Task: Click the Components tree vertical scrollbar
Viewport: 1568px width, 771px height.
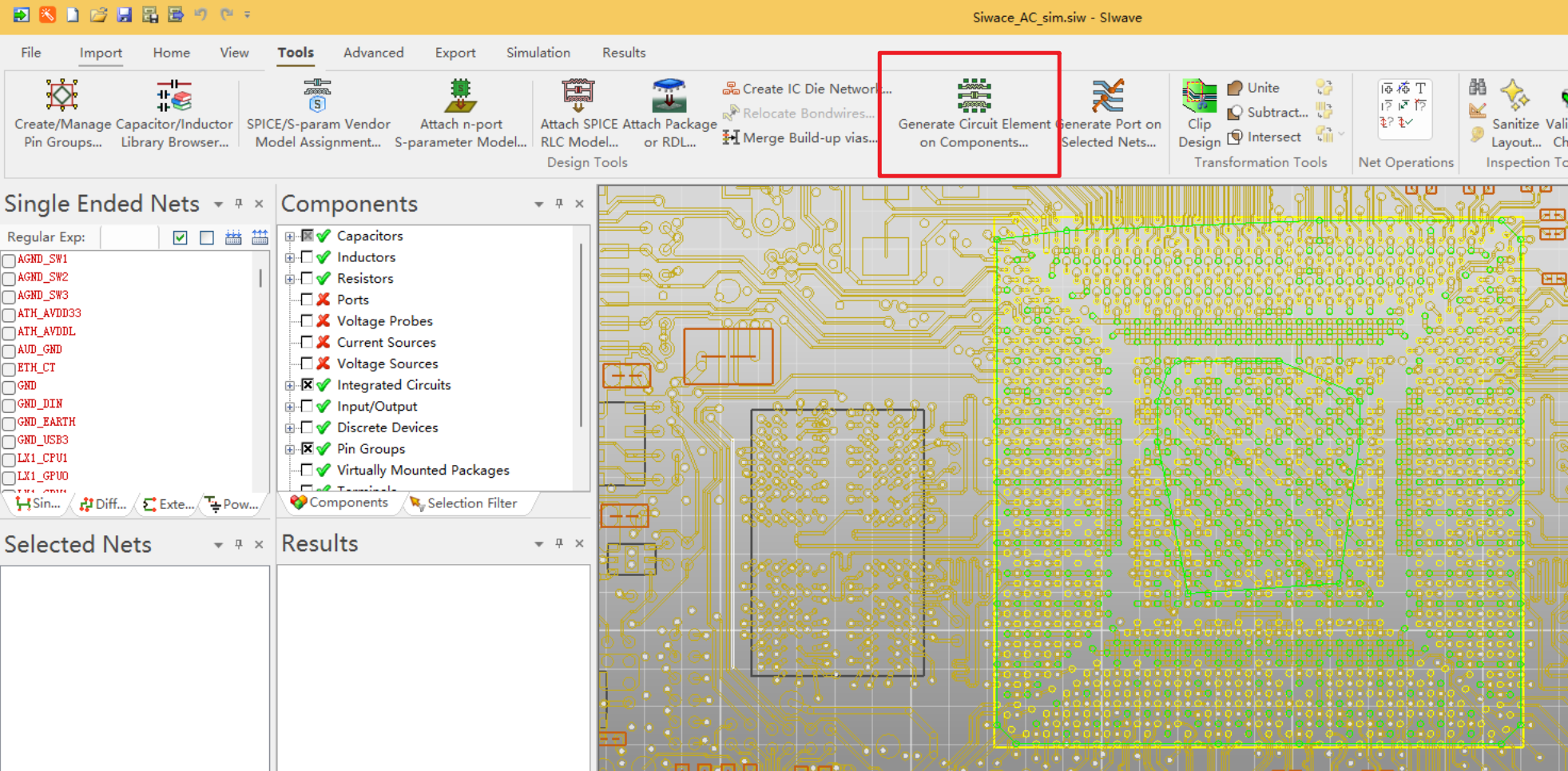Action: click(x=581, y=336)
